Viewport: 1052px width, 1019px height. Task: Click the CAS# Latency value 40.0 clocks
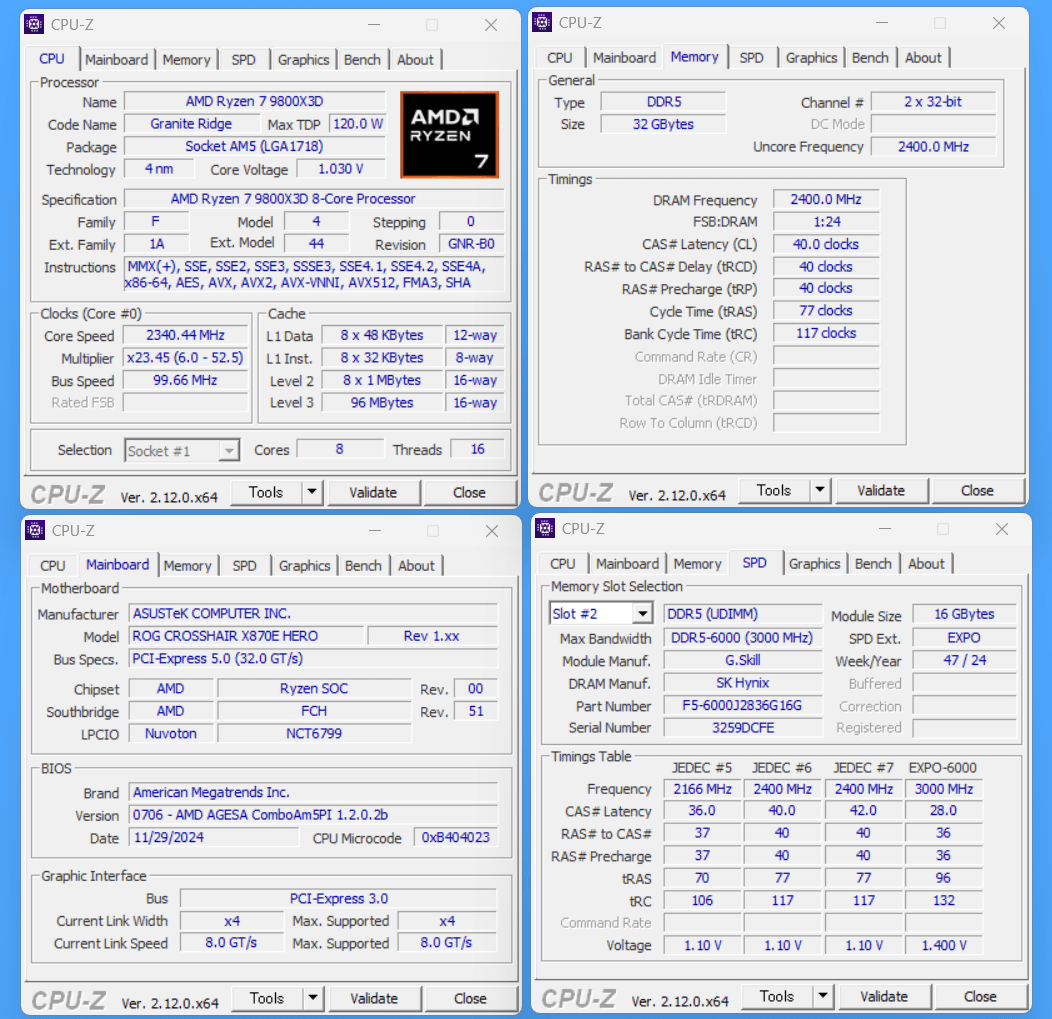point(826,244)
